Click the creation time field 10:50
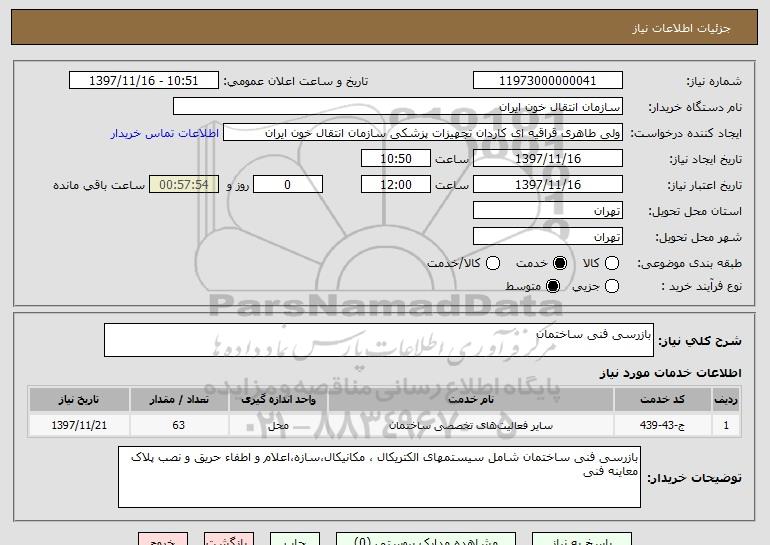This screenshot has width=770, height=545. pyautogui.click(x=396, y=159)
